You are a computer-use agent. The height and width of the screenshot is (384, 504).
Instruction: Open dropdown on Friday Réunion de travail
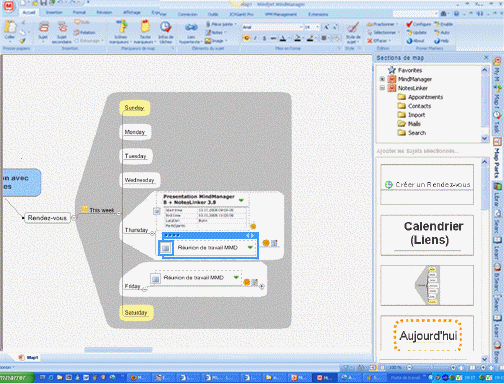point(236,277)
